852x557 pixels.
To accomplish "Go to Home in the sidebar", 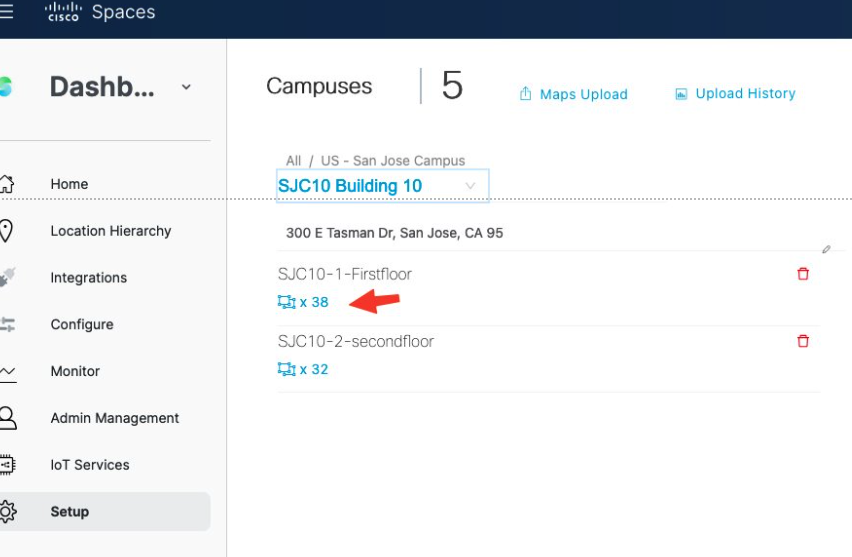I will 69,184.
